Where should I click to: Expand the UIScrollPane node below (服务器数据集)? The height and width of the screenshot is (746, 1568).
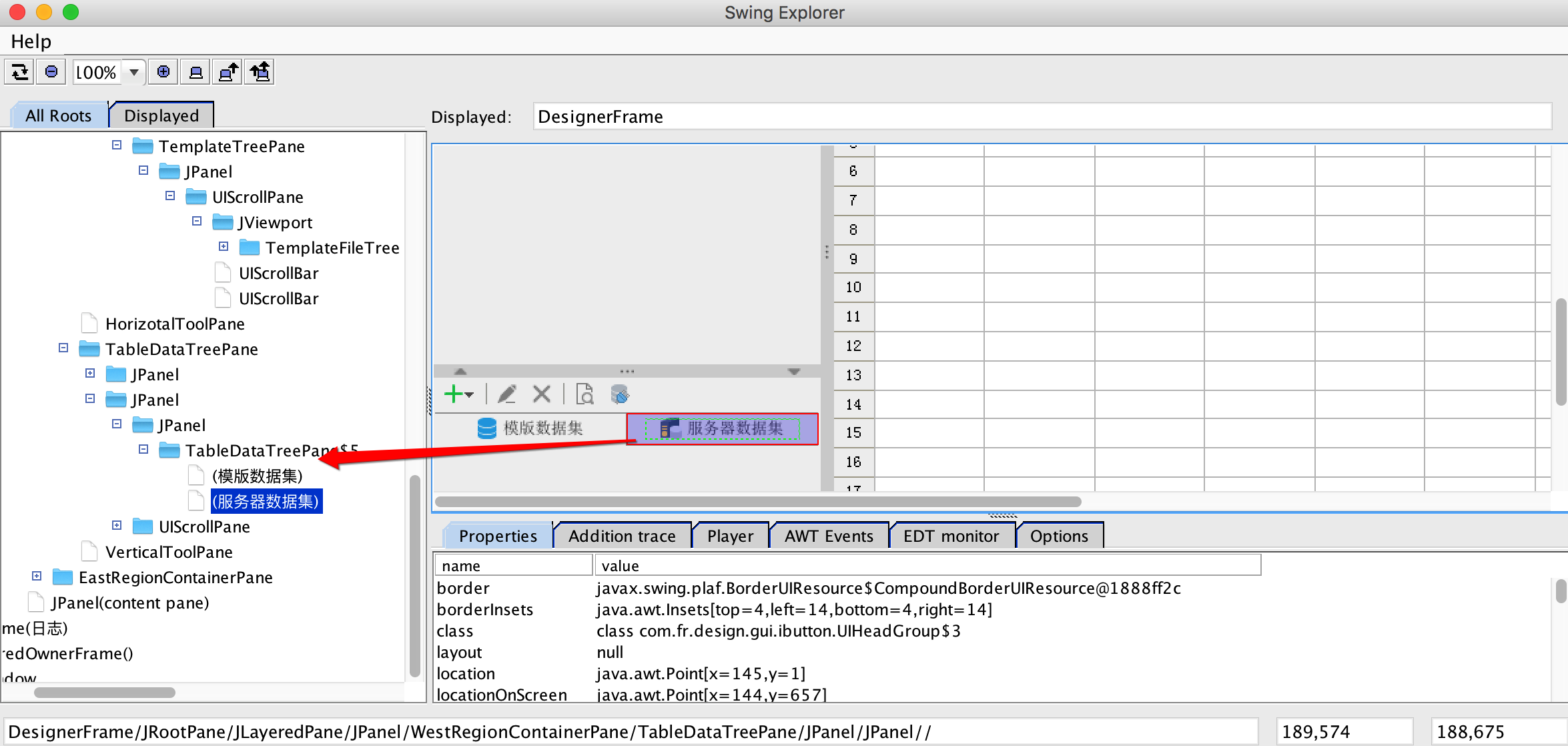click(117, 525)
